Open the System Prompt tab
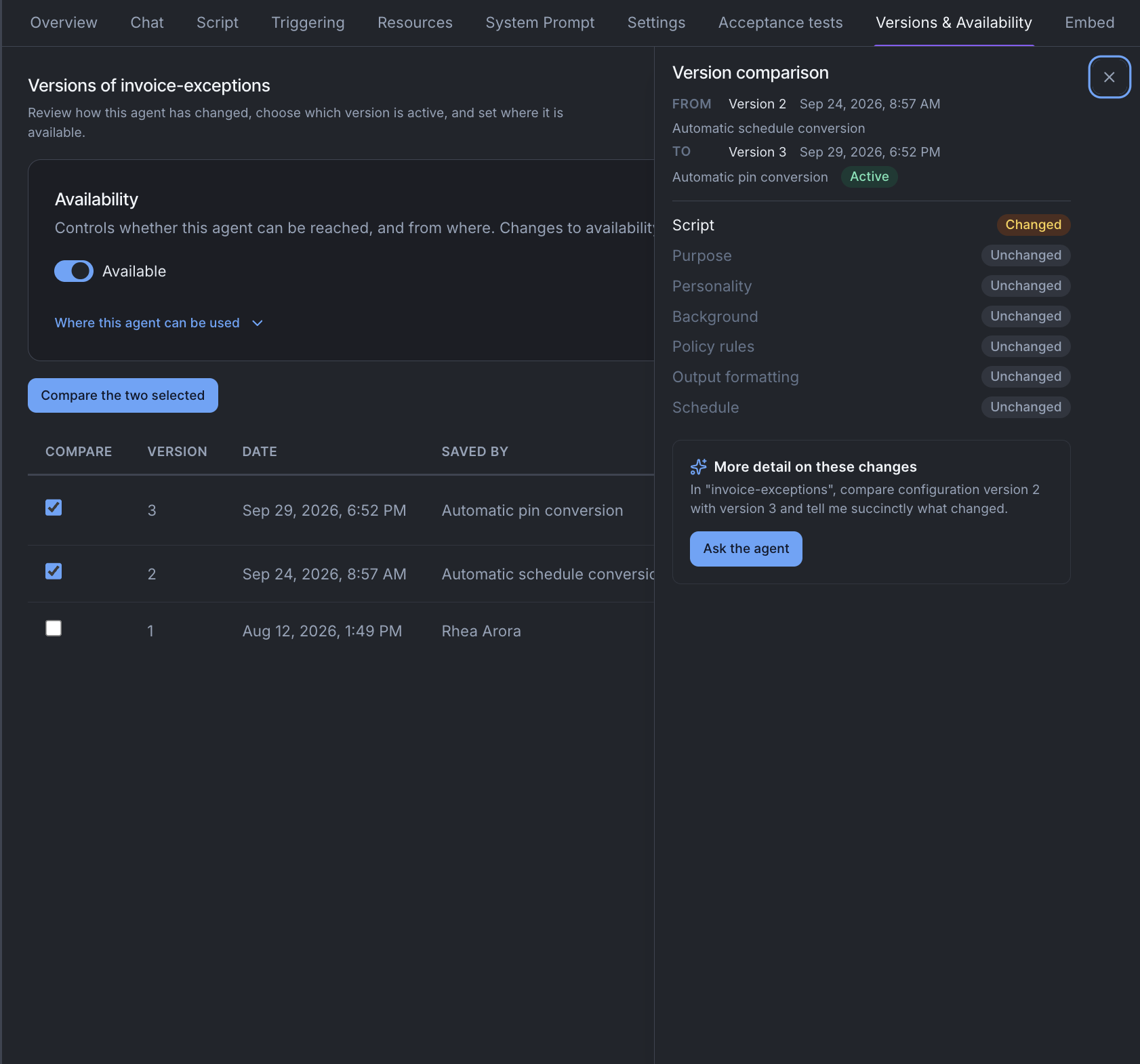 (540, 22)
